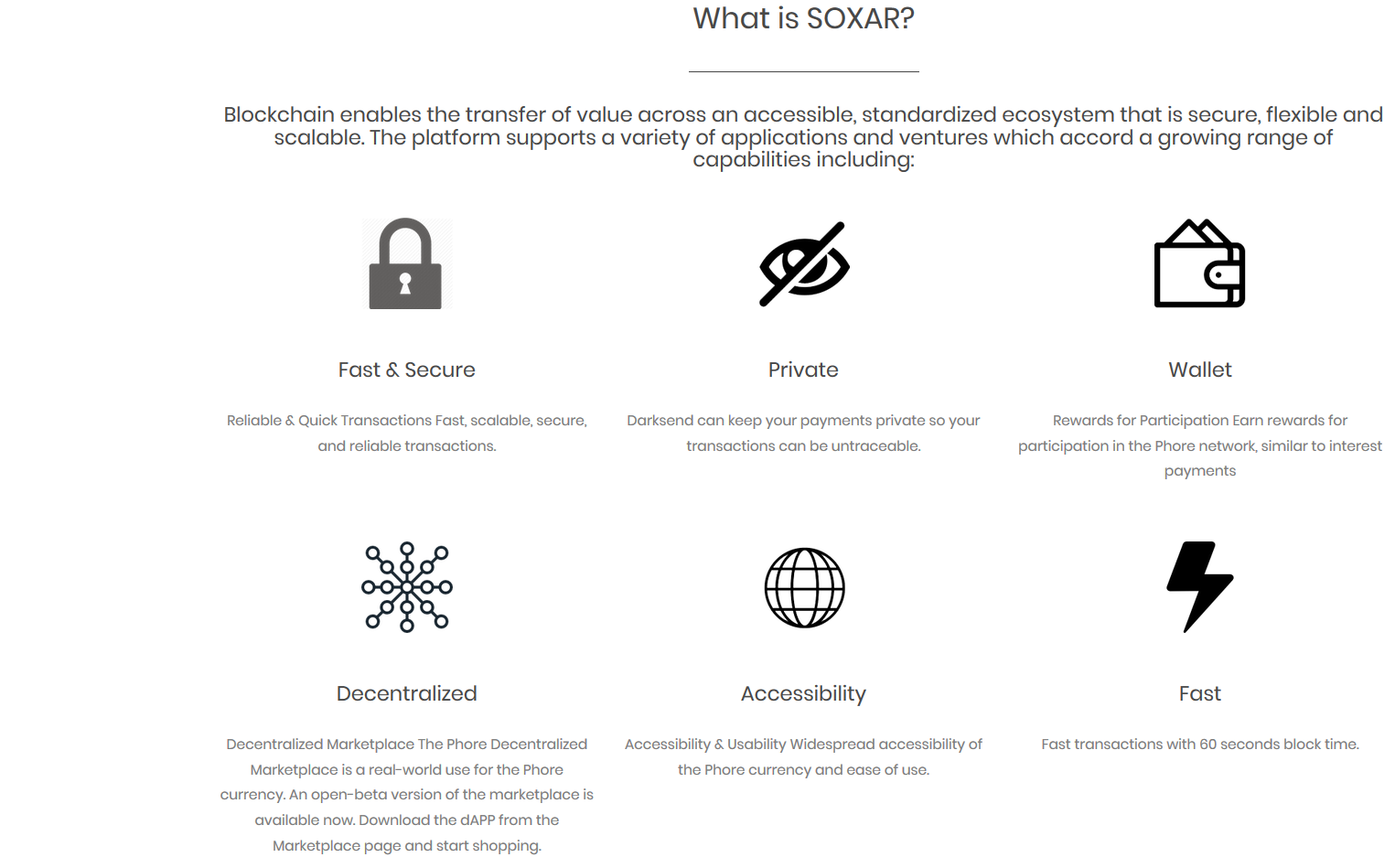Click the 'Fast & Secure' title
This screenshot has width=1395, height=868.
pos(407,370)
